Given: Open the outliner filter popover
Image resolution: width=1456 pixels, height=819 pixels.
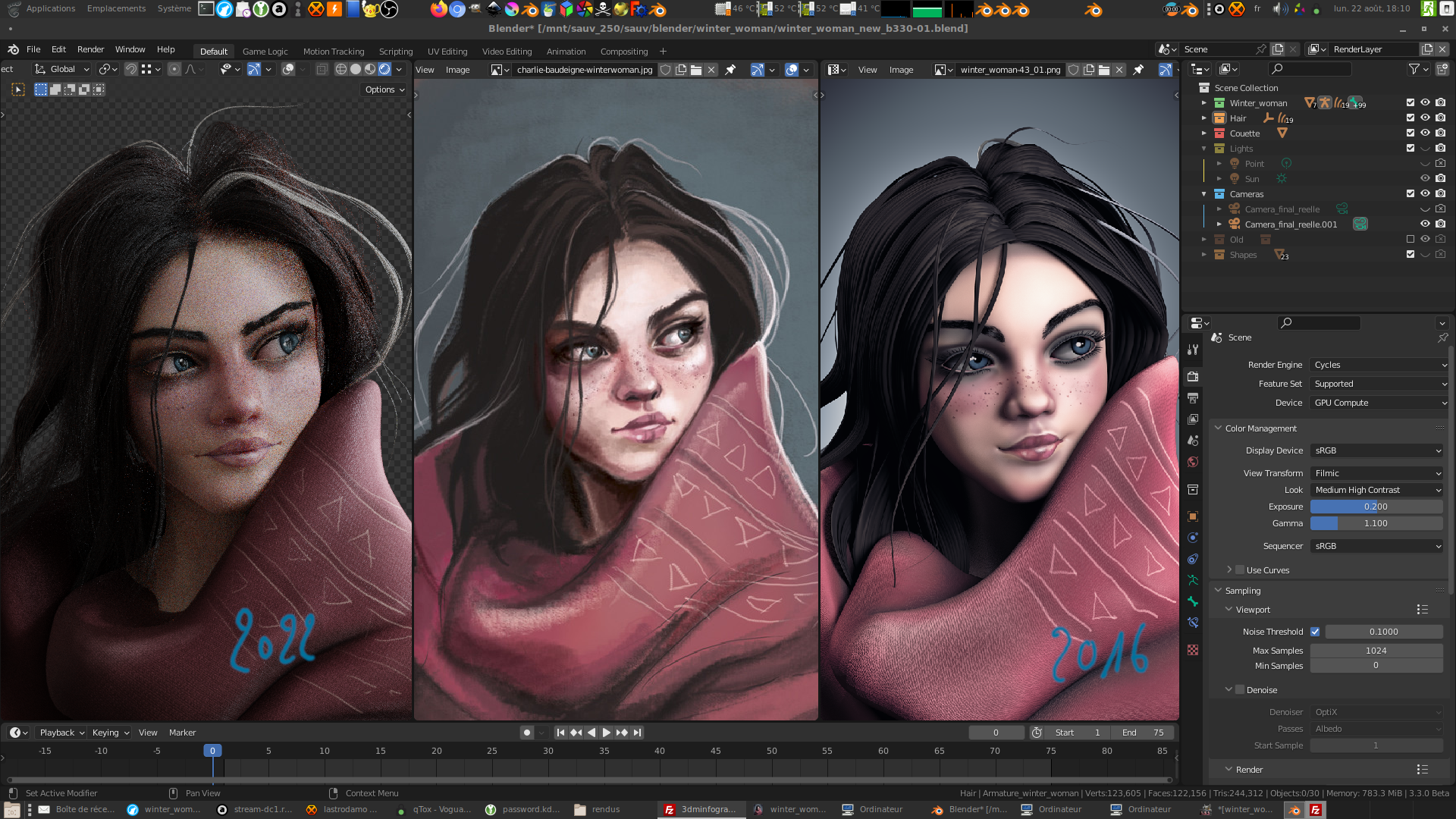Looking at the screenshot, I should coord(1418,69).
